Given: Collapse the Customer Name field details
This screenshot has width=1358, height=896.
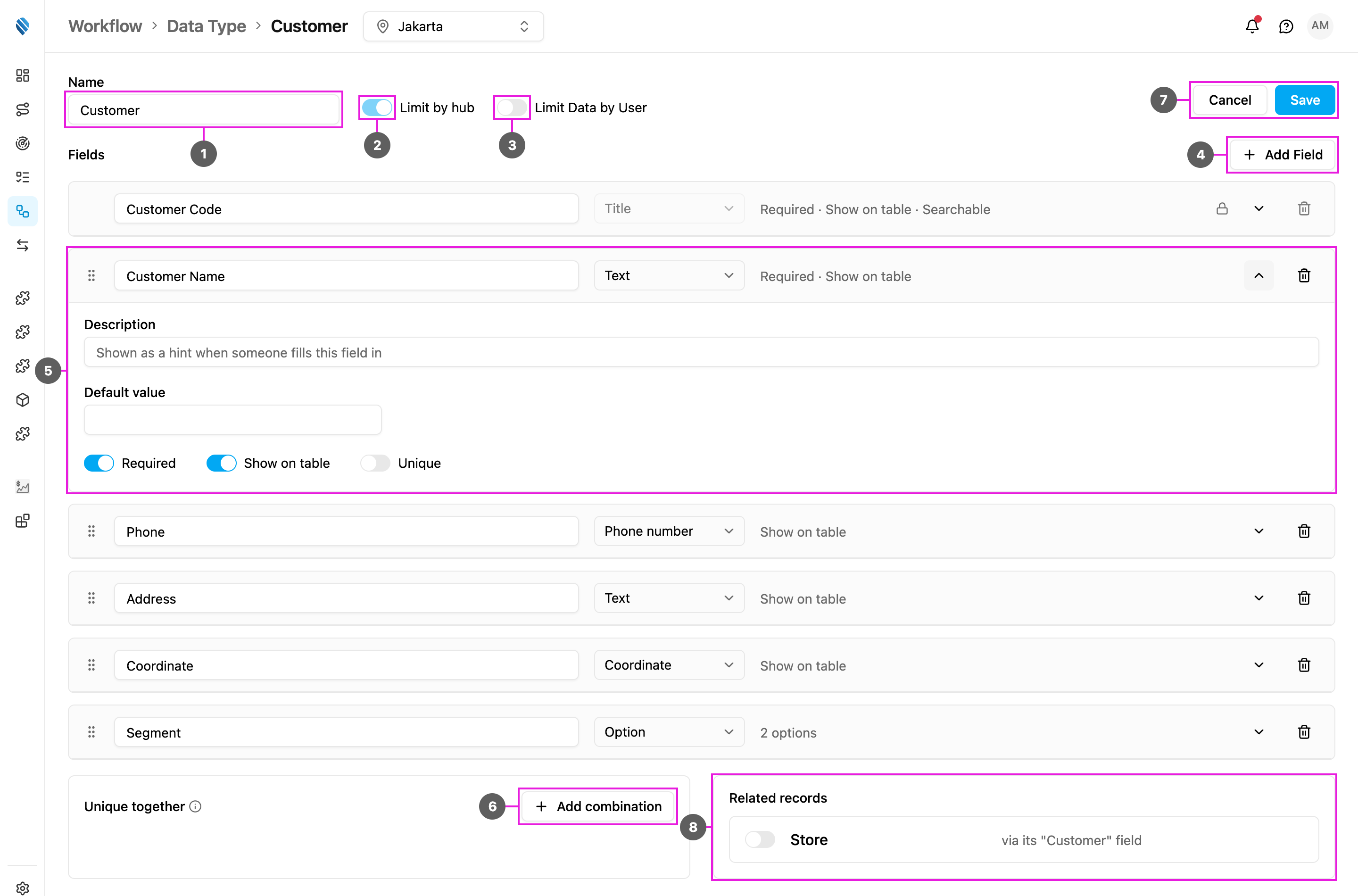Looking at the screenshot, I should point(1259,276).
